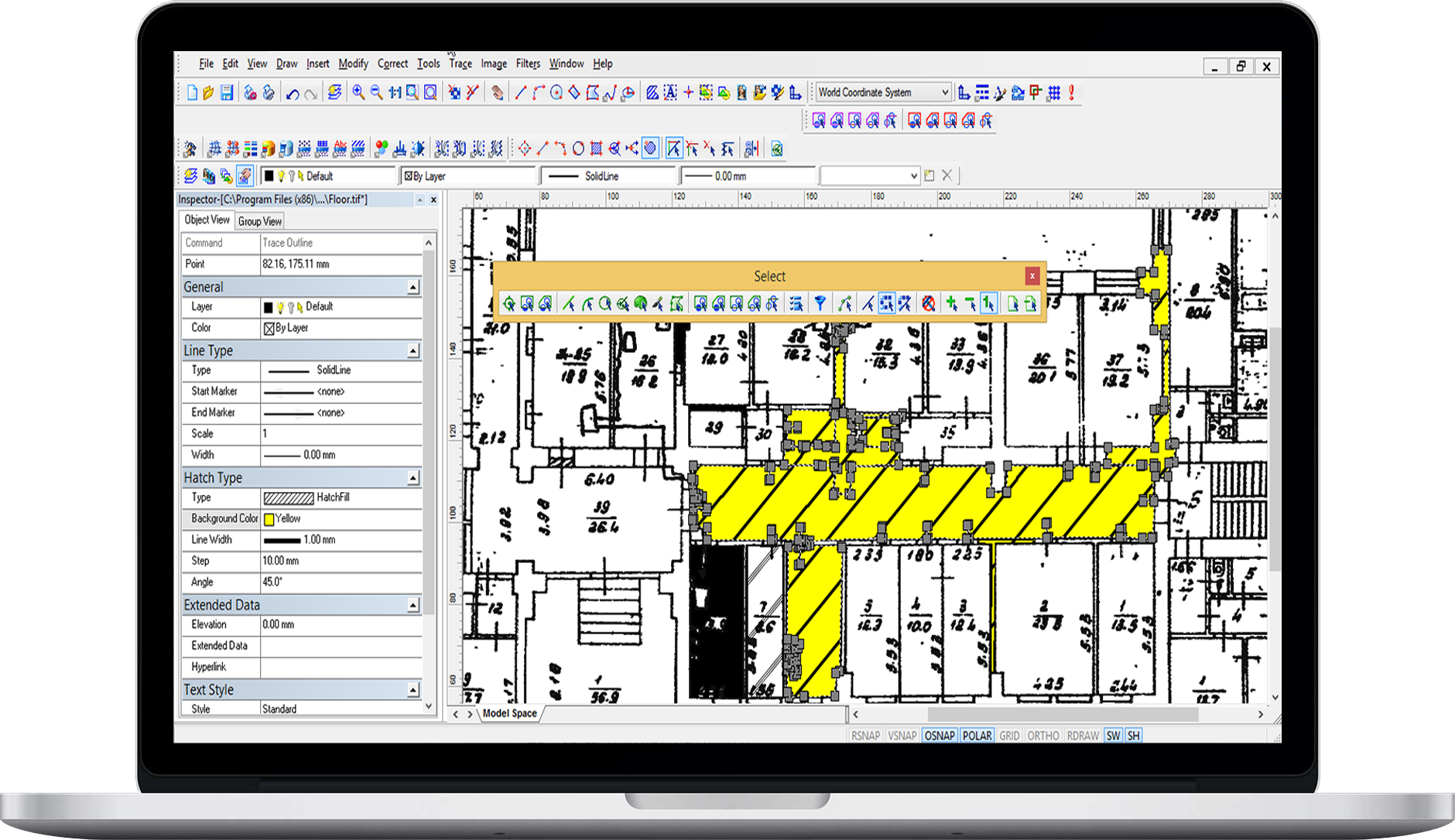
Task: Close the floating Select toolbar
Action: [x=1032, y=275]
